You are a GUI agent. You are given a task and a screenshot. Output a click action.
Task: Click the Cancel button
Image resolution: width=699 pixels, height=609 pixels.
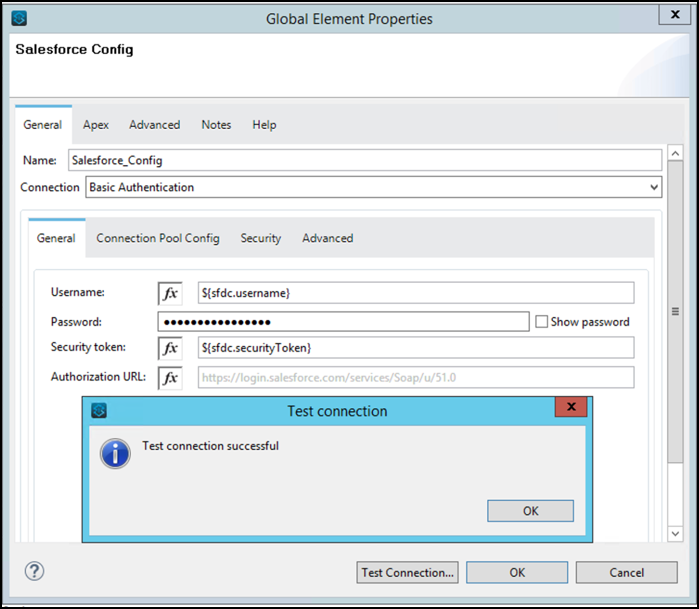[627, 572]
